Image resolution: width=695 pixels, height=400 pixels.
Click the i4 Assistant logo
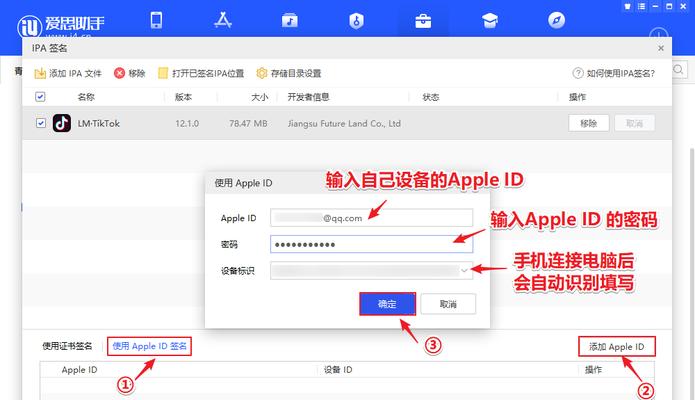click(x=60, y=25)
